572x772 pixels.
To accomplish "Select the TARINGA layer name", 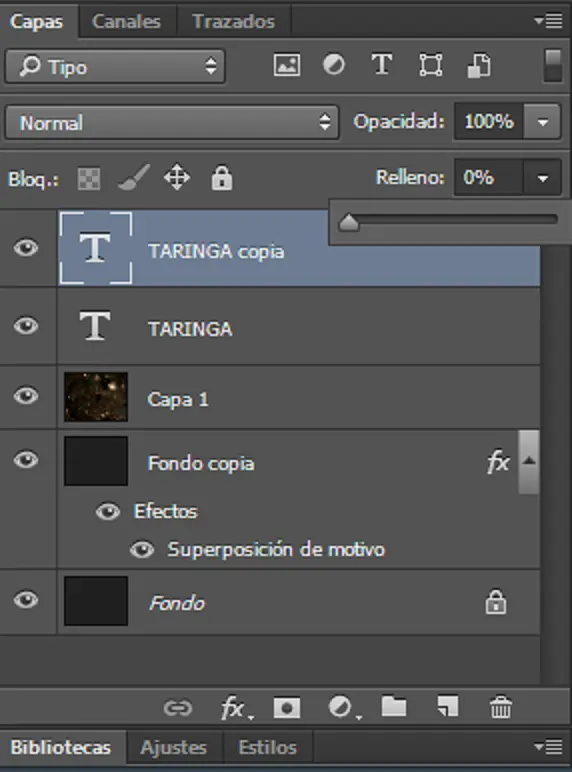I will pyautogui.click(x=190, y=329).
